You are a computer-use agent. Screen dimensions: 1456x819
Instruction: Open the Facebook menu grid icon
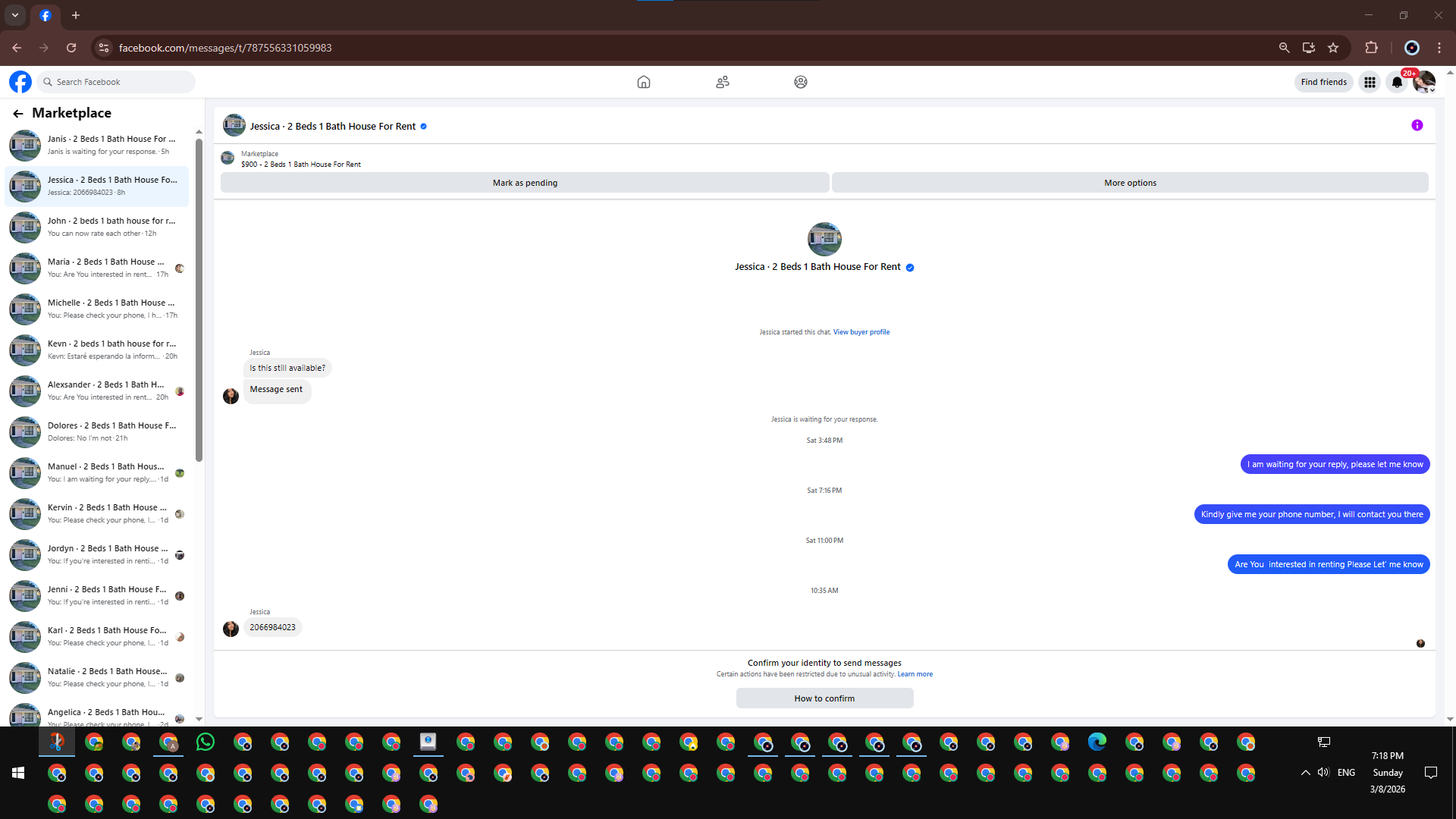(x=1370, y=82)
